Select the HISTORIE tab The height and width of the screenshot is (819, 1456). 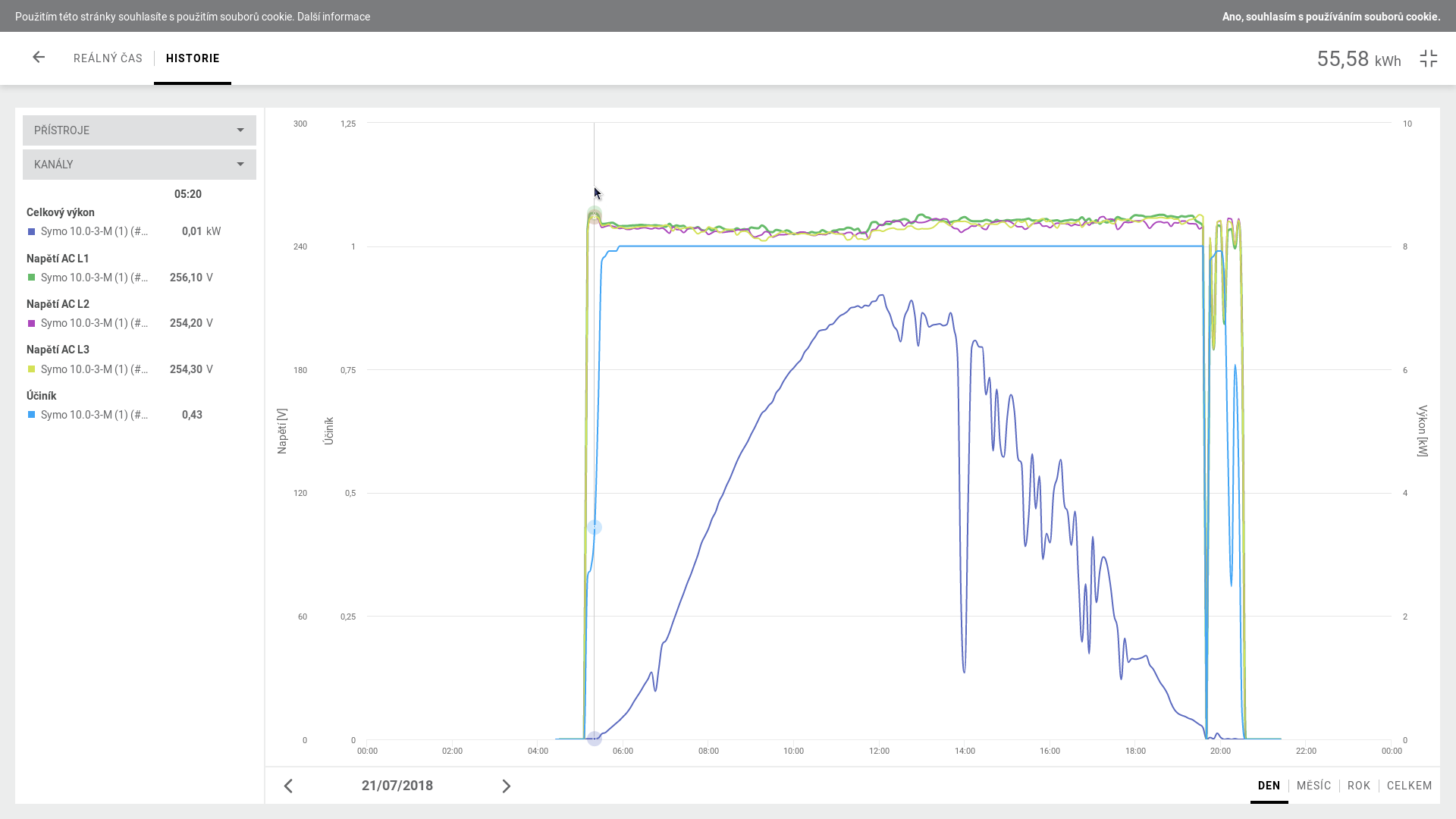pos(193,58)
